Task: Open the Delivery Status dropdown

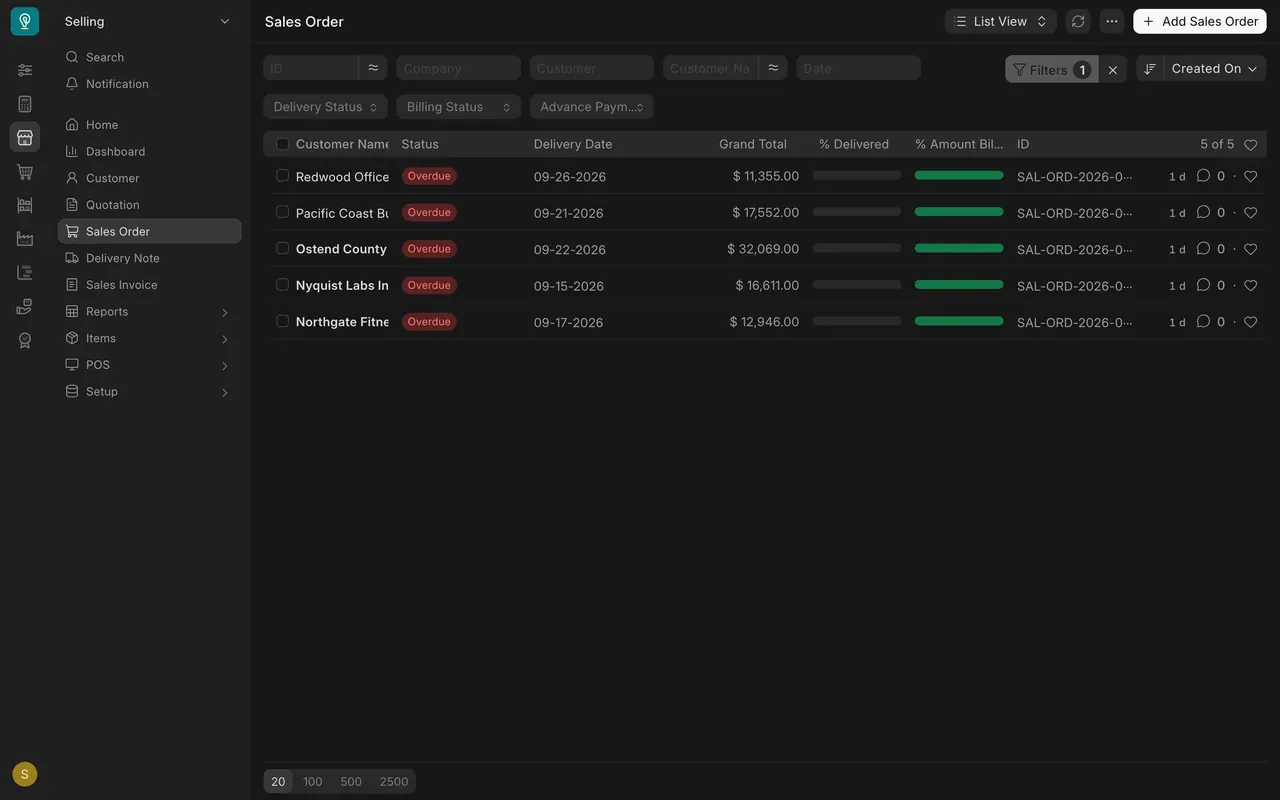Action: coord(325,107)
